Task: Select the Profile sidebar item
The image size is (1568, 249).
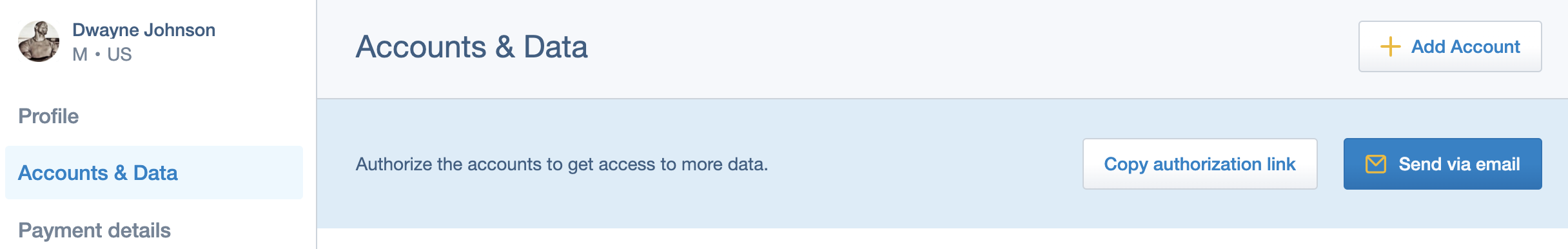Action: (48, 116)
